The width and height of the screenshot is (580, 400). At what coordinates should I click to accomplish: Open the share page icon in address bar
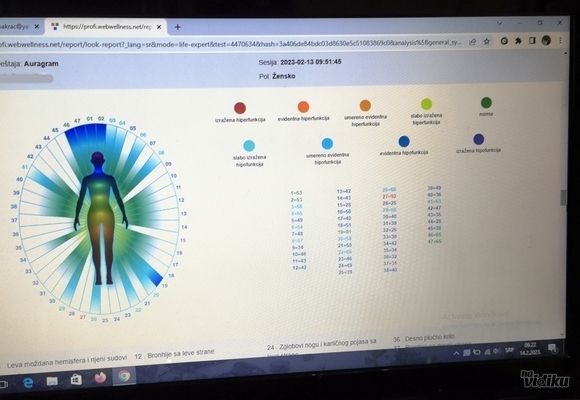(472, 42)
